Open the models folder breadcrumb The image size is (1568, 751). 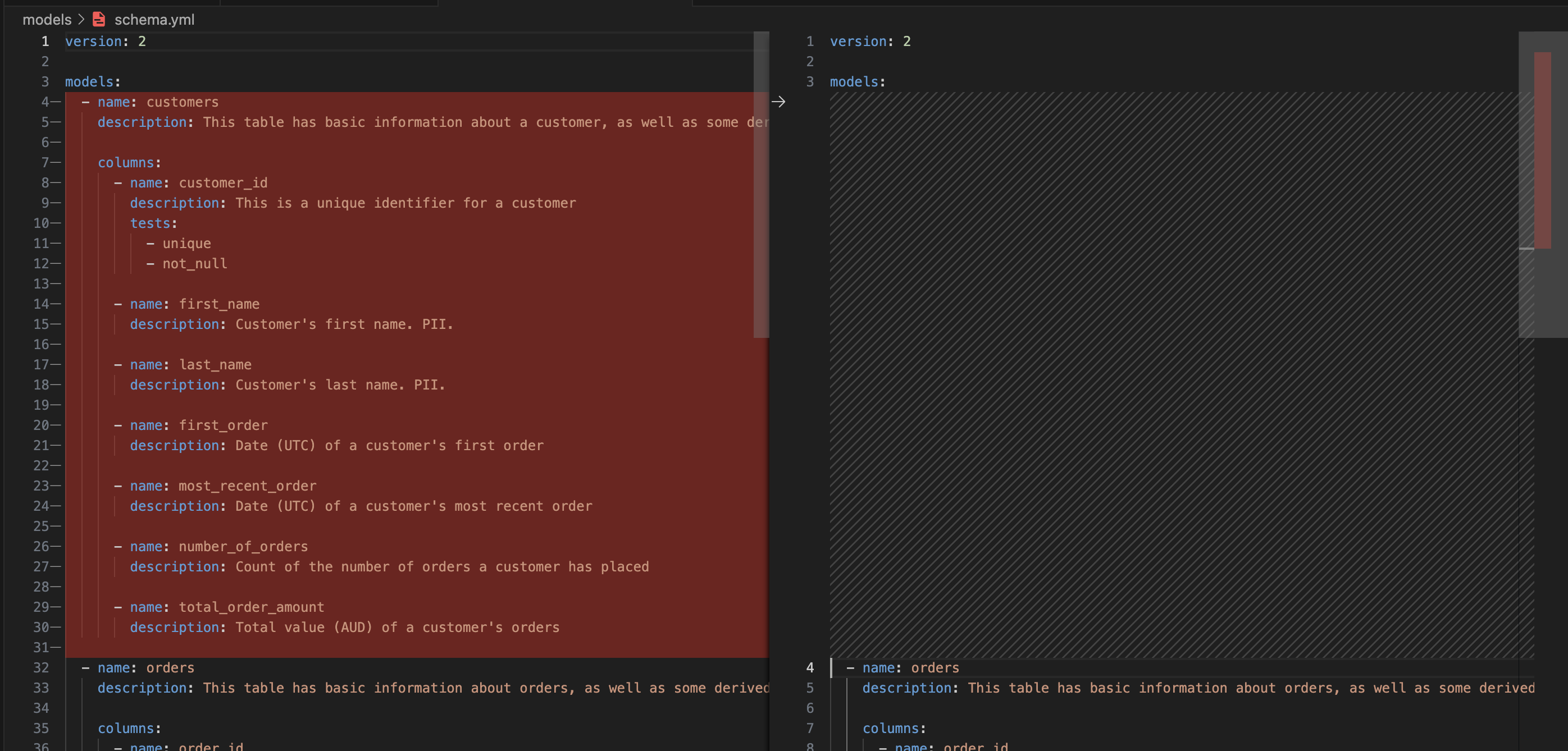(47, 20)
